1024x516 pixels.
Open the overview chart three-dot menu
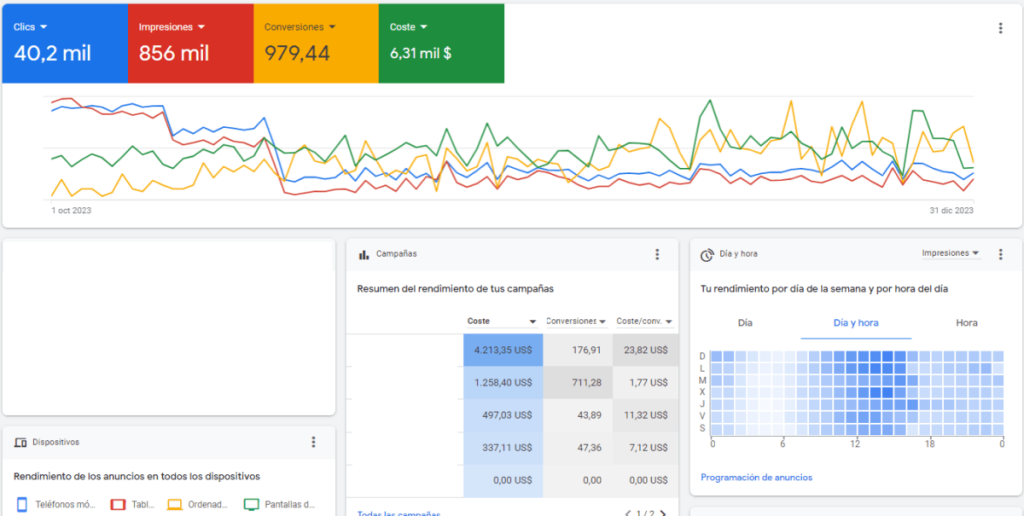(1000, 28)
